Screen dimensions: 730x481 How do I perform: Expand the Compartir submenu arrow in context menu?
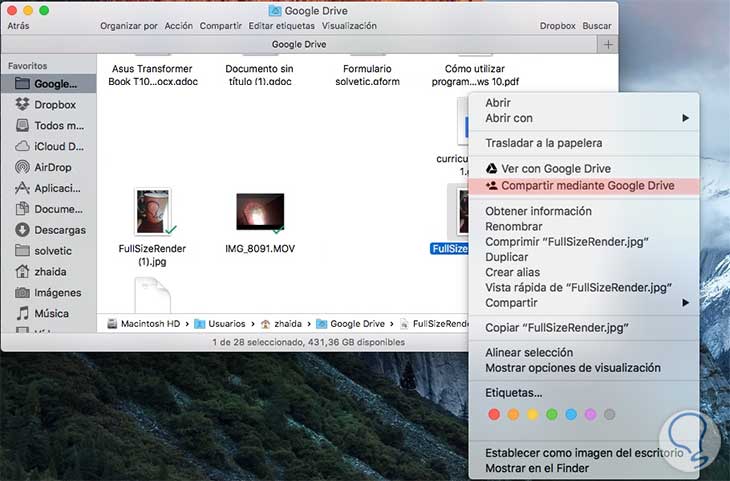pyautogui.click(x=685, y=303)
